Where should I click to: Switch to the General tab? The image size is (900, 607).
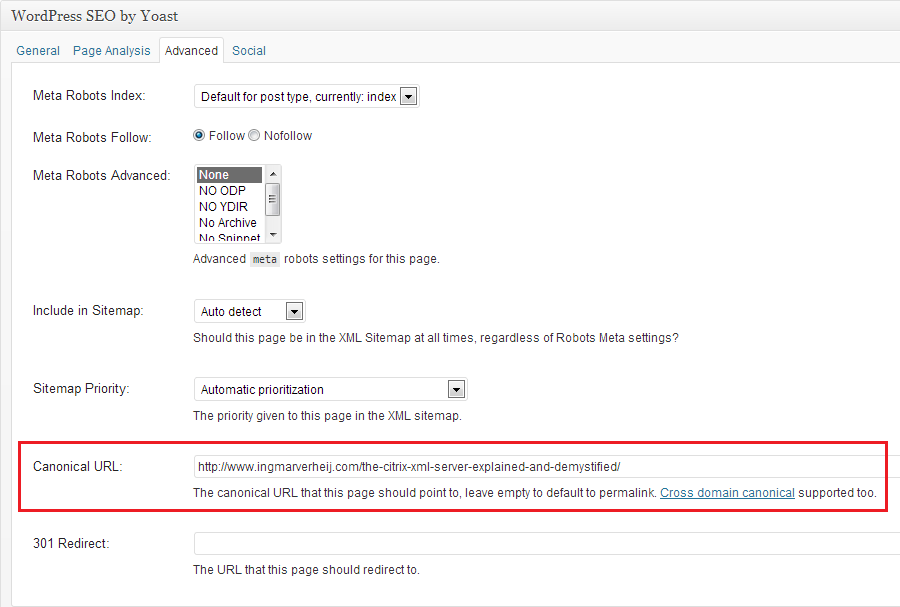[x=38, y=50]
